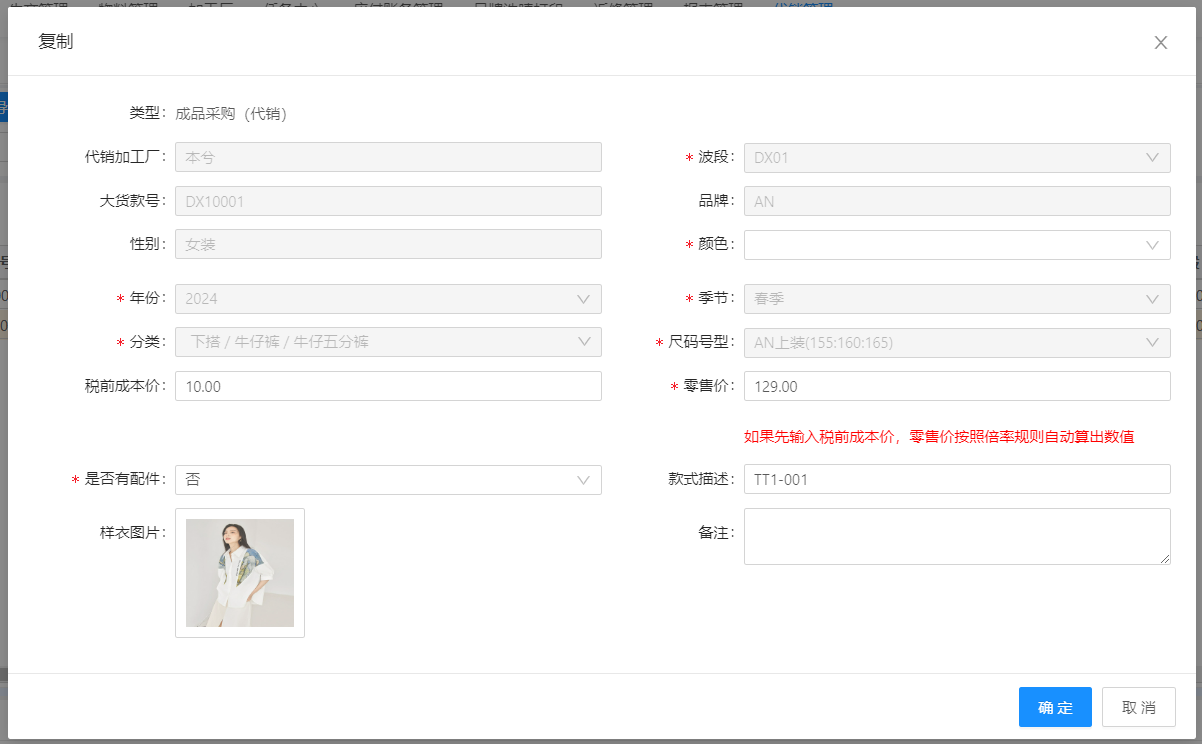The width and height of the screenshot is (1202, 744).
Task: Expand the 是否有配件 dropdown
Action: 388,480
